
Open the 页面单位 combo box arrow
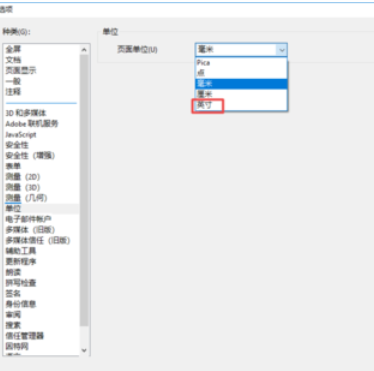(x=282, y=50)
